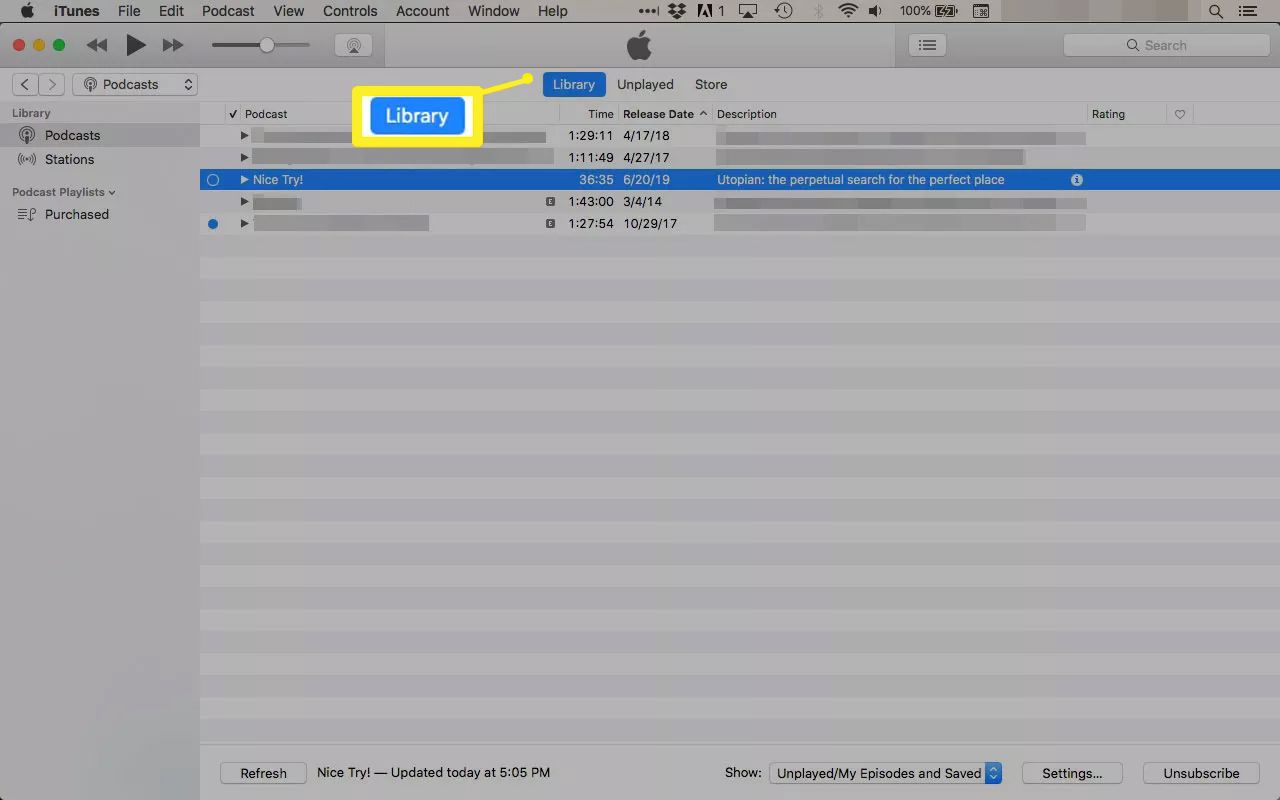Click the Spotlight search icon
The width and height of the screenshot is (1280, 800).
1216,11
